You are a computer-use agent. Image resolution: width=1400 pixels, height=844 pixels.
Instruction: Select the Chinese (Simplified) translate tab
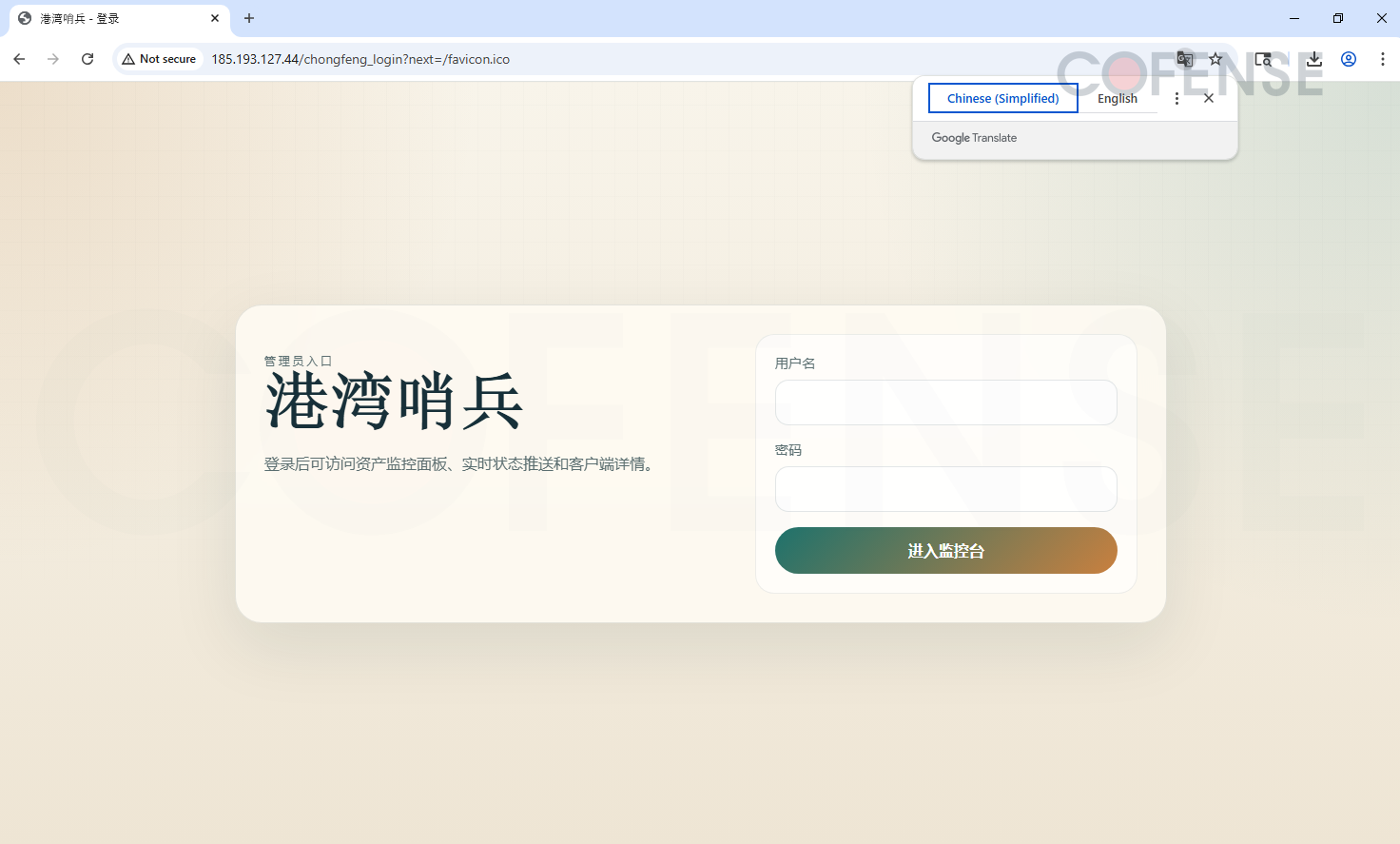coord(1003,98)
